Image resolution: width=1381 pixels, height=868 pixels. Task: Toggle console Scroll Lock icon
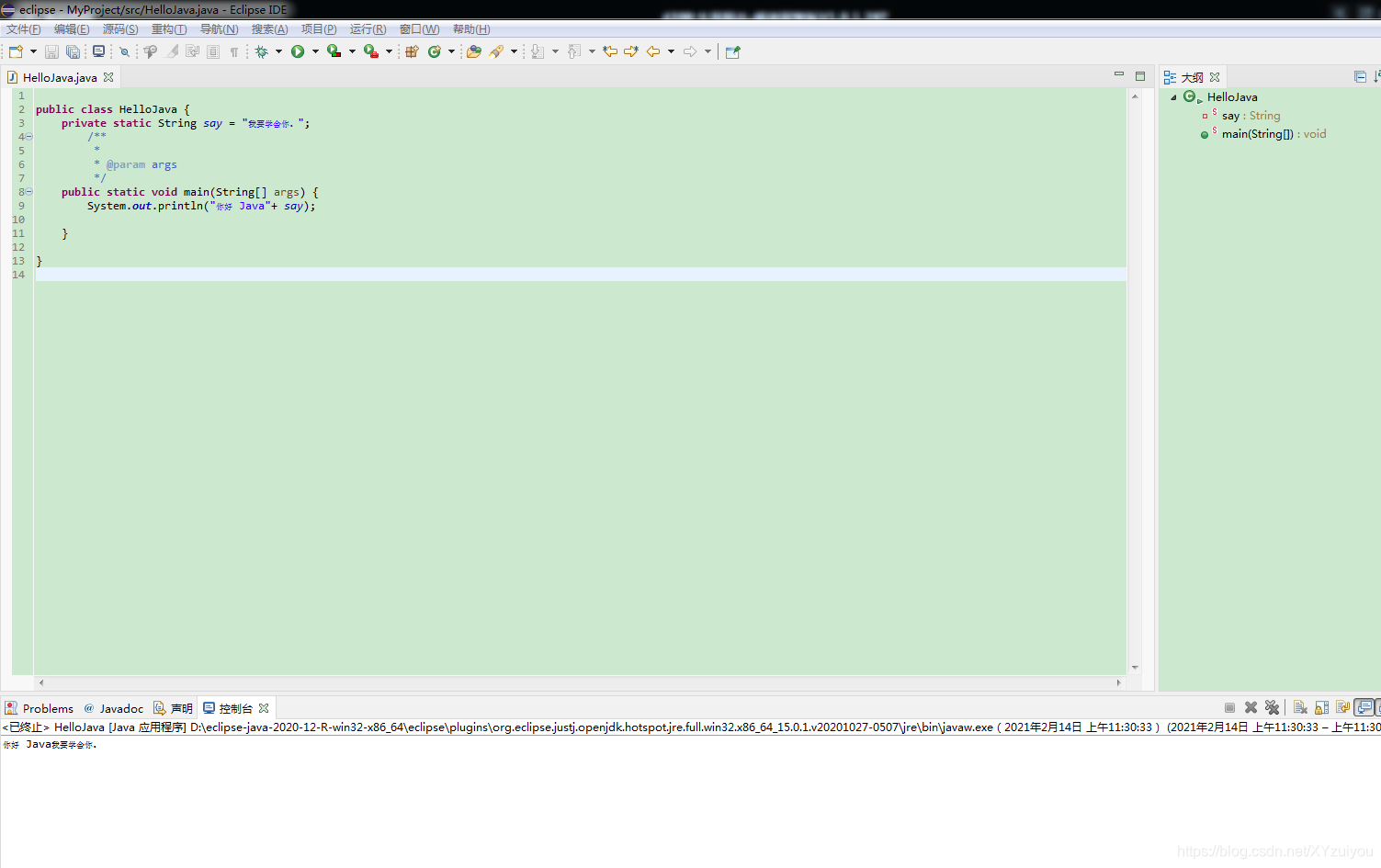[x=1321, y=707]
